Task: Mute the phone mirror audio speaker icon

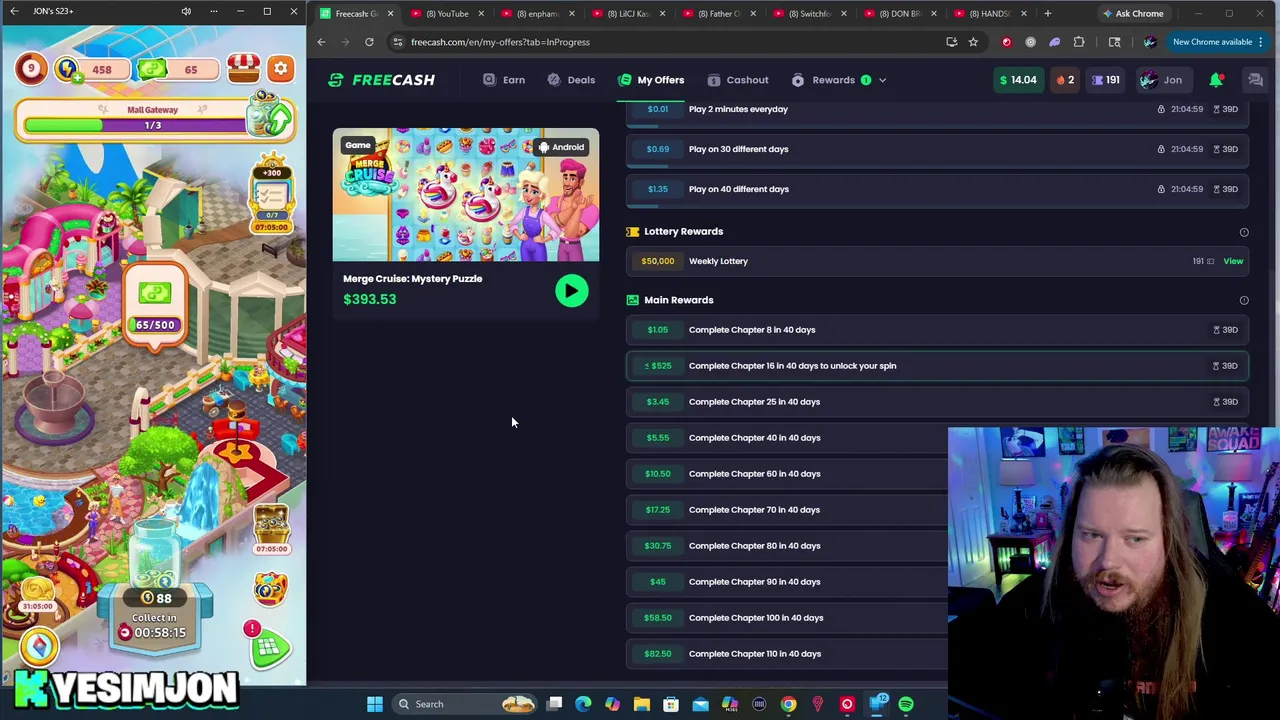Action: tap(186, 11)
